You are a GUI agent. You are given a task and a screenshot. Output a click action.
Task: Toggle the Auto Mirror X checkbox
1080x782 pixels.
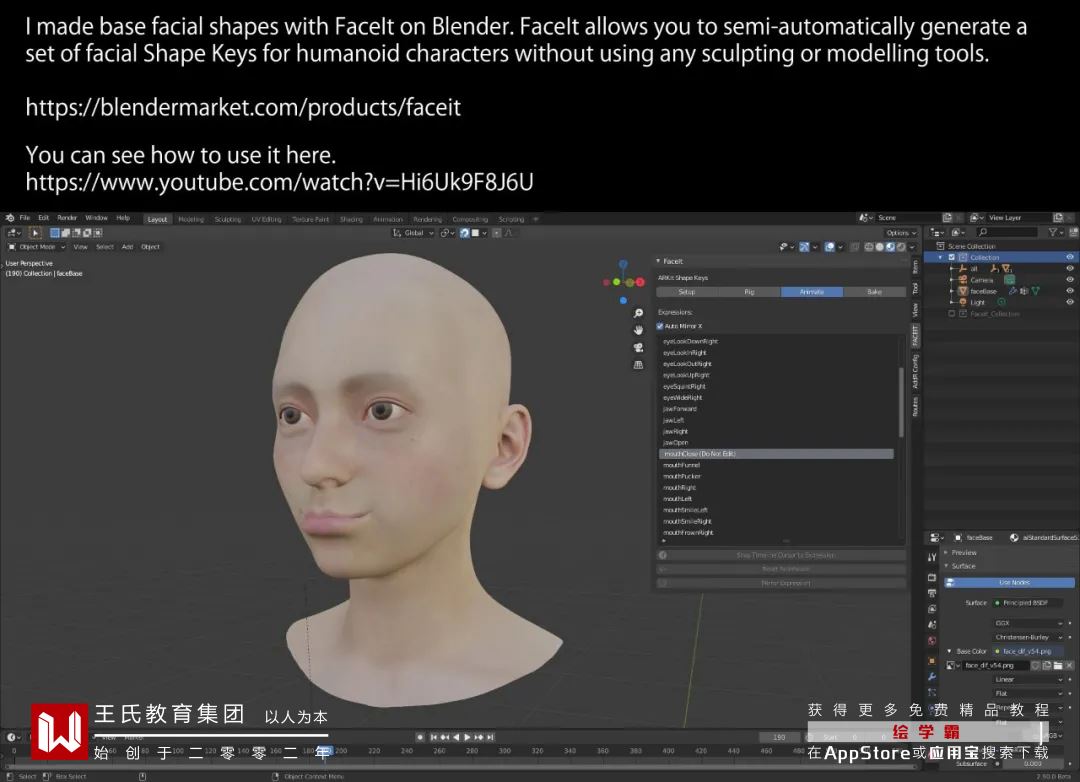point(660,327)
